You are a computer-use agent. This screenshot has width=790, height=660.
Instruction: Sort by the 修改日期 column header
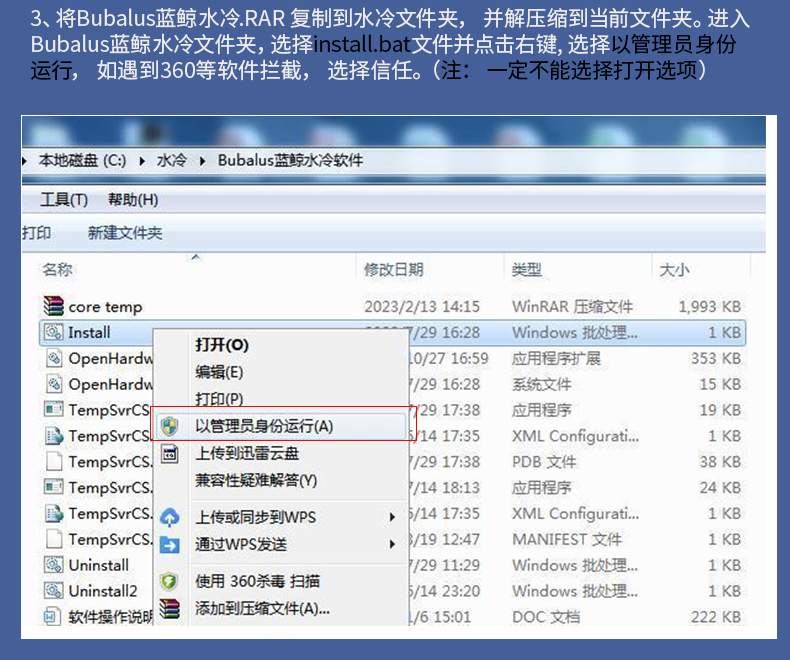pos(393,270)
